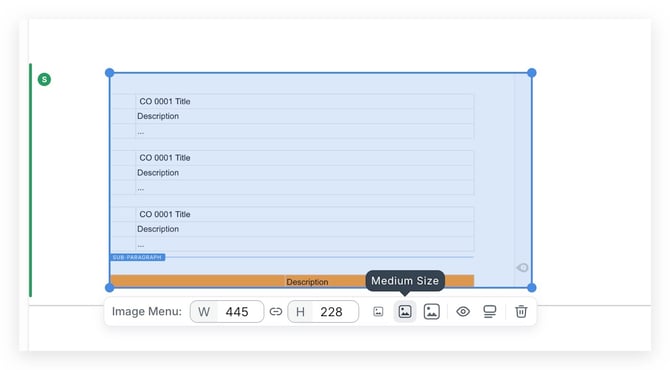Click the orange Description bar
Screen dimensions: 670x370
point(292,281)
